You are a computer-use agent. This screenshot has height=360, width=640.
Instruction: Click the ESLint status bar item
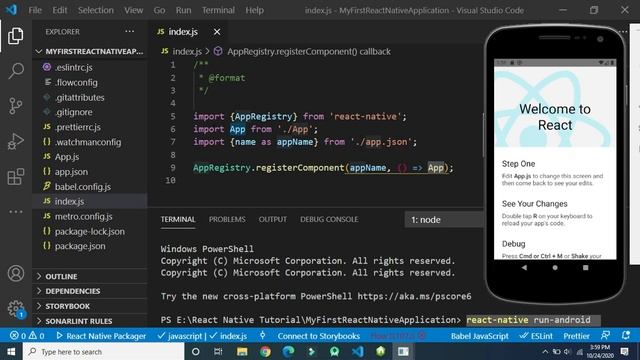[x=536, y=336]
